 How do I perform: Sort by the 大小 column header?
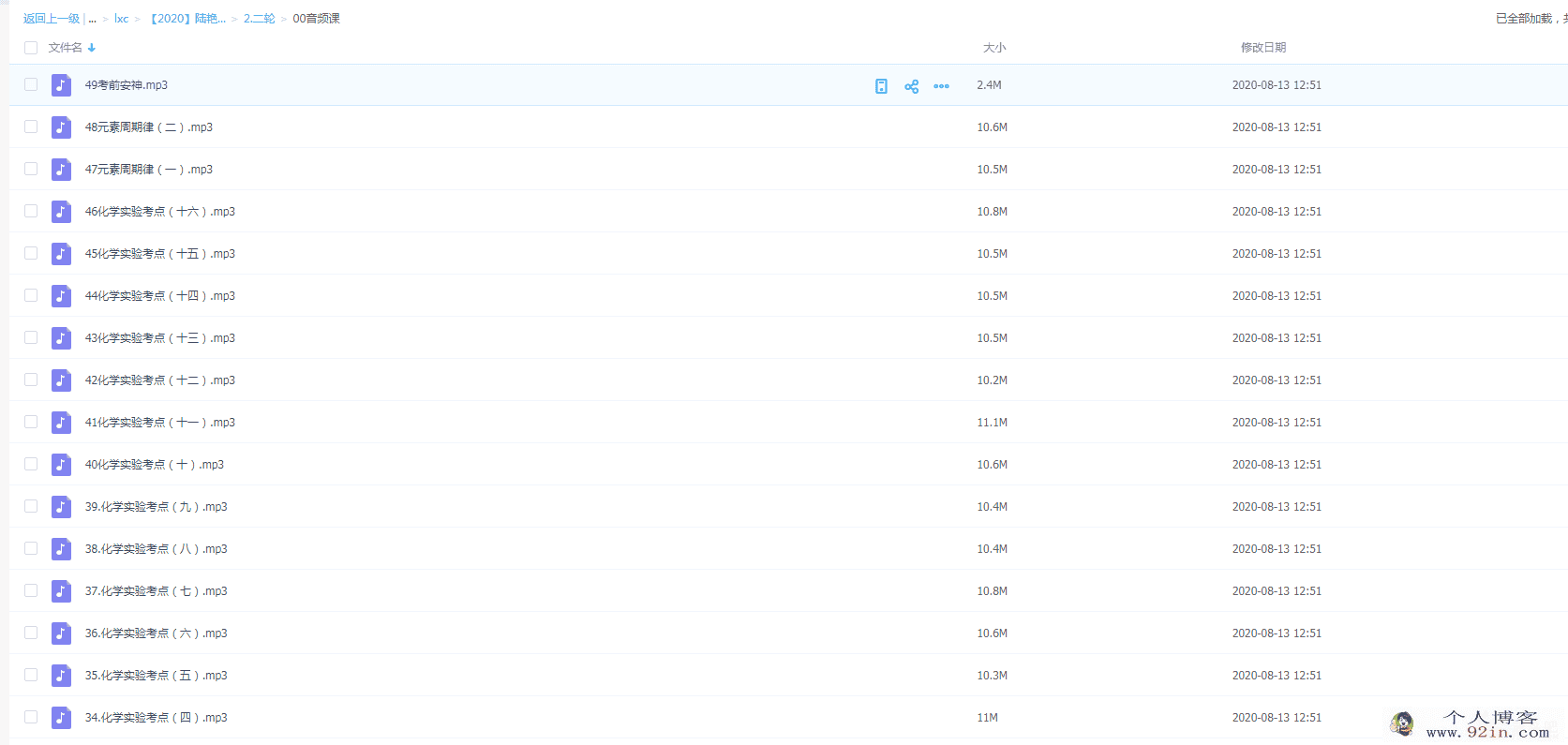pos(994,48)
